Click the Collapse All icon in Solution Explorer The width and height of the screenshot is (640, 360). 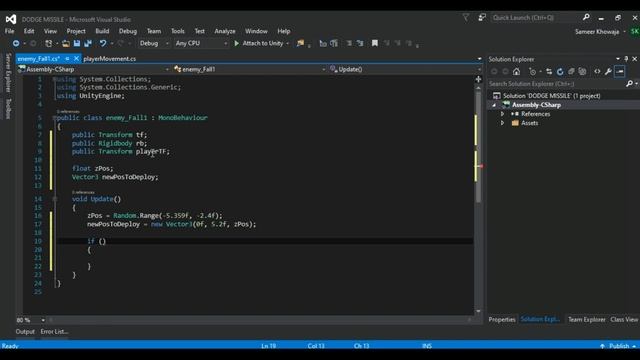(x=571, y=72)
